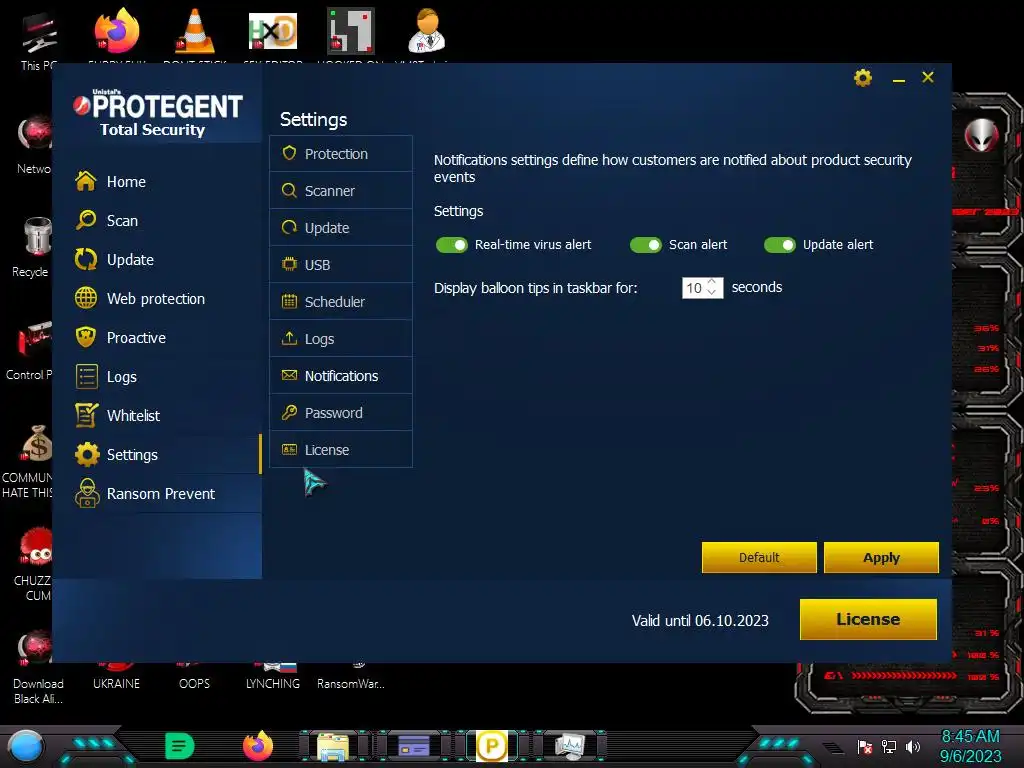Click the yellow License button

click(868, 619)
